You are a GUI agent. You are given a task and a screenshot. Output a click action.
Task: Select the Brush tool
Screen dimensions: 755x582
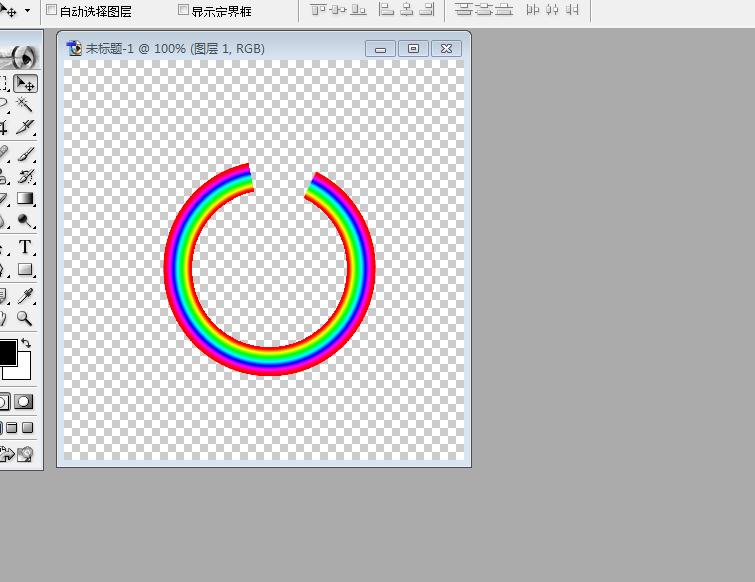(x=25, y=154)
